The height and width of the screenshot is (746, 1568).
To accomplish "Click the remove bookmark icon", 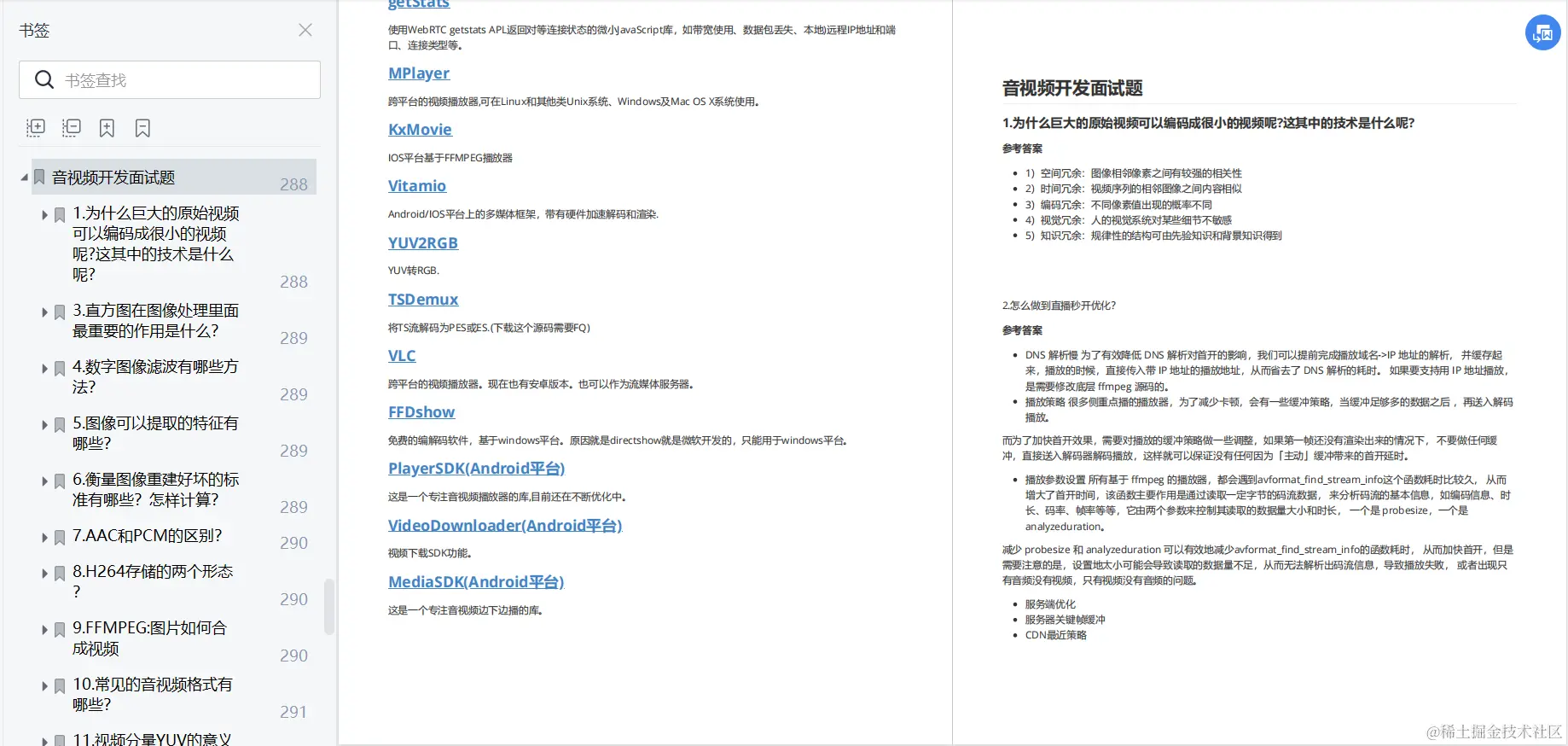I will tap(142, 128).
